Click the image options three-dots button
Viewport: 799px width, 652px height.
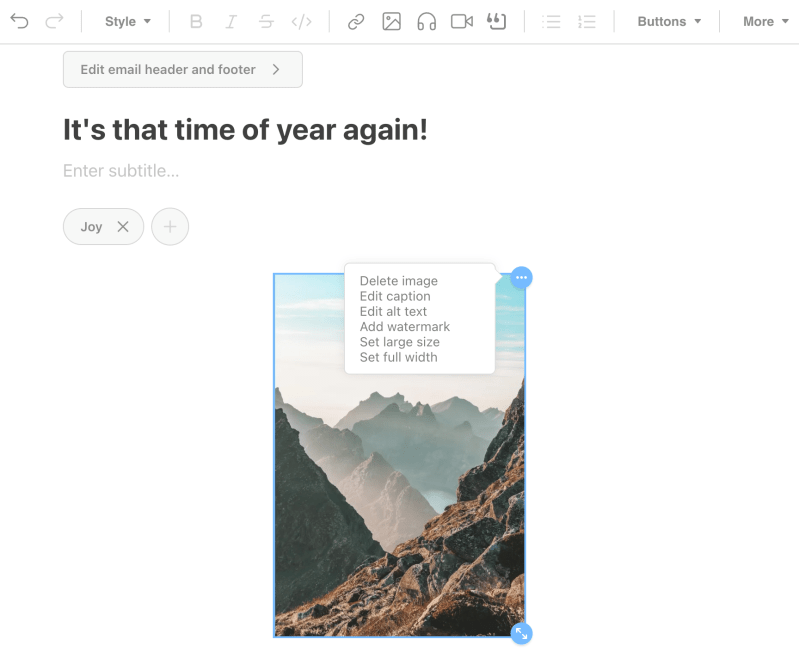click(x=521, y=278)
